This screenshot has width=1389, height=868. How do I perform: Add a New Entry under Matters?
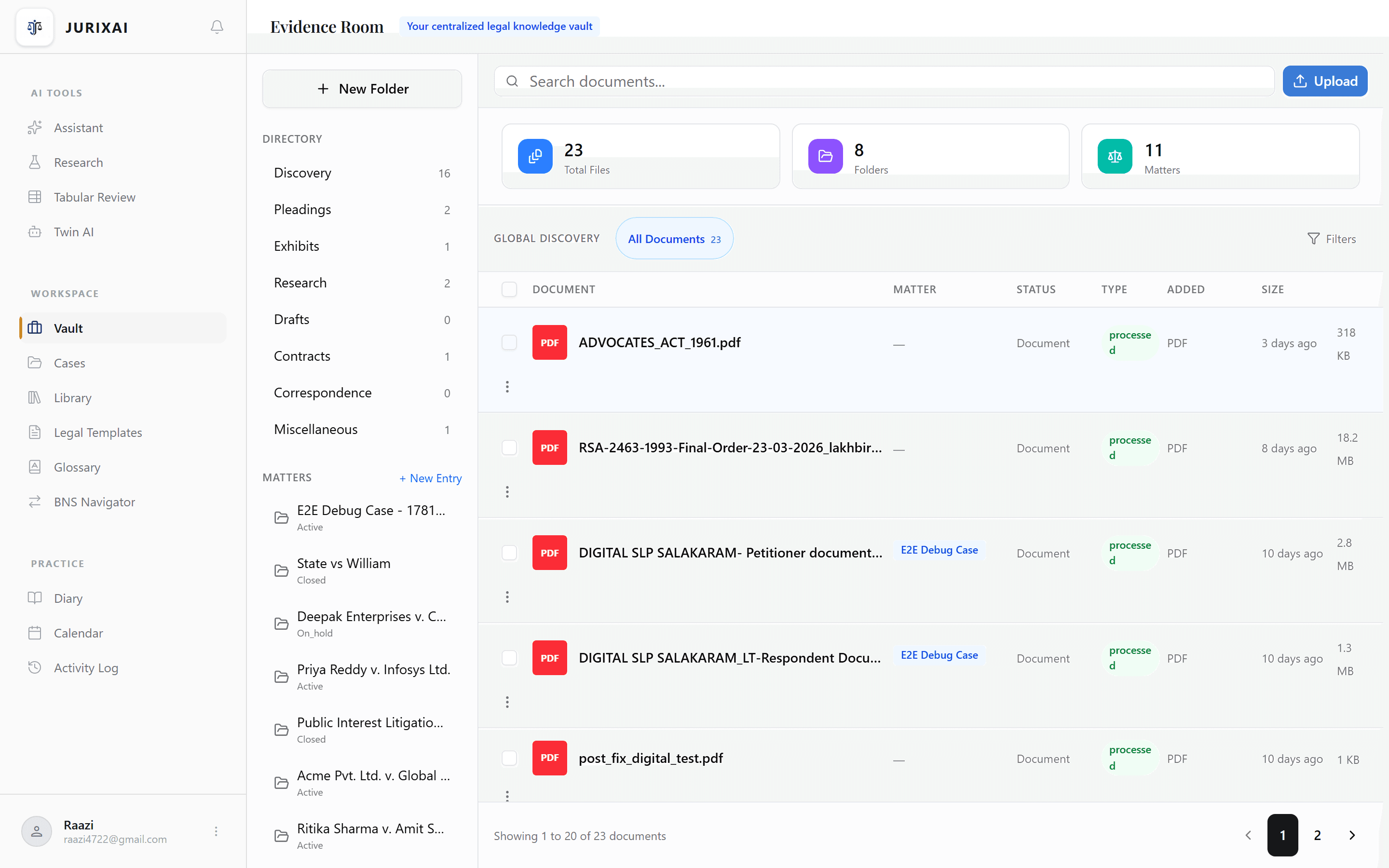coord(431,478)
